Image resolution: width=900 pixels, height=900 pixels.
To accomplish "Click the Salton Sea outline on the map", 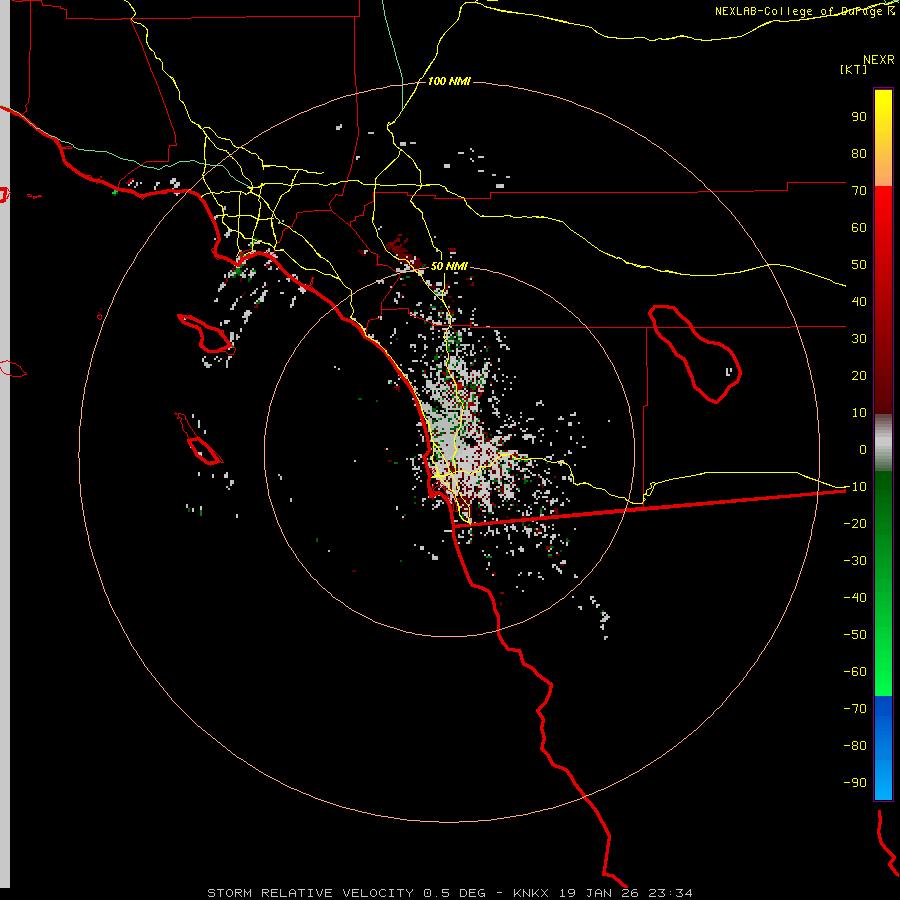I will [694, 354].
